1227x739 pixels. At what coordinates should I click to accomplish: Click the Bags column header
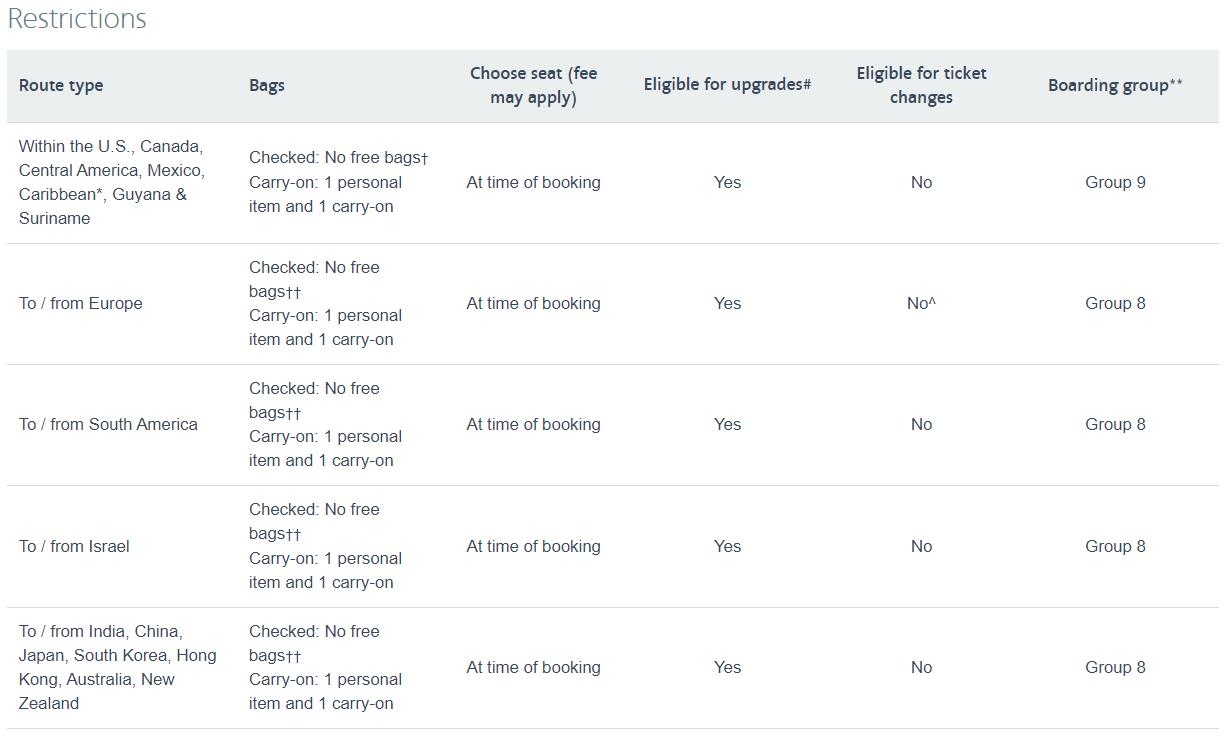pyautogui.click(x=267, y=86)
